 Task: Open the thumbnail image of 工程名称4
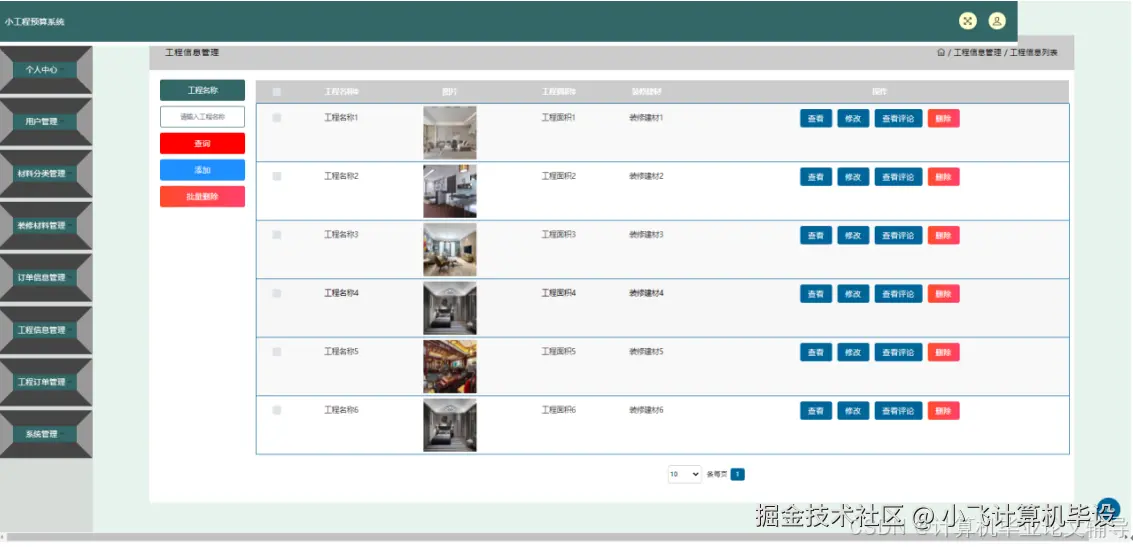[449, 309]
